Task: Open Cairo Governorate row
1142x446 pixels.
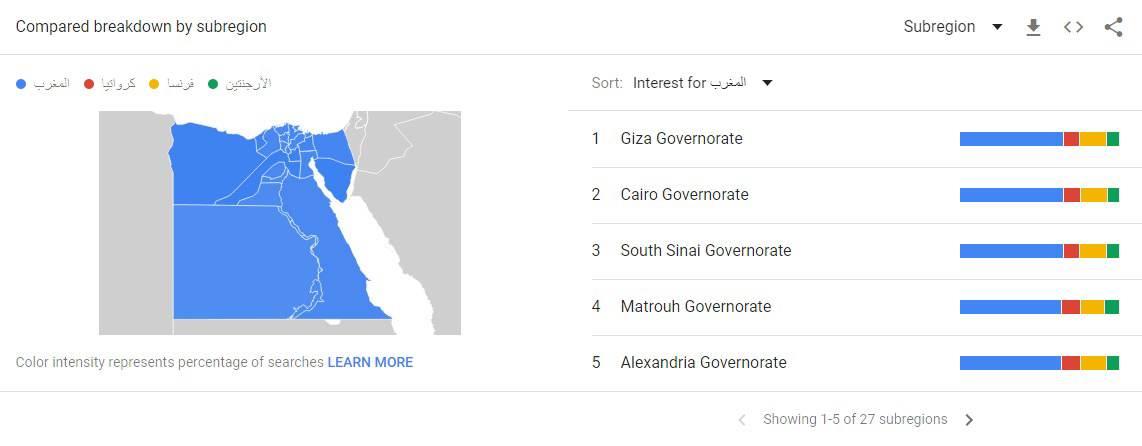Action: [684, 195]
